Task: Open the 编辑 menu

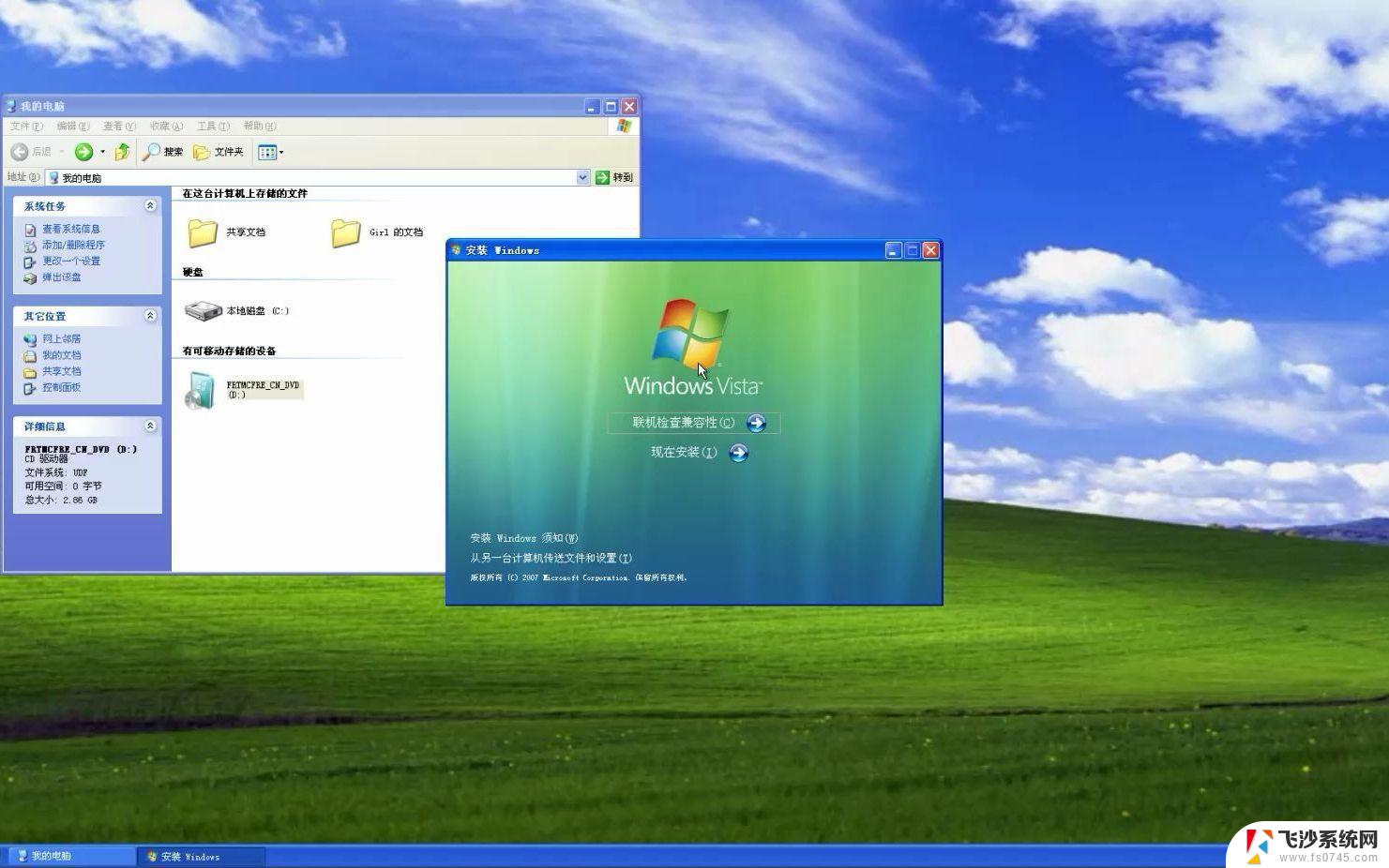Action: coord(73,126)
